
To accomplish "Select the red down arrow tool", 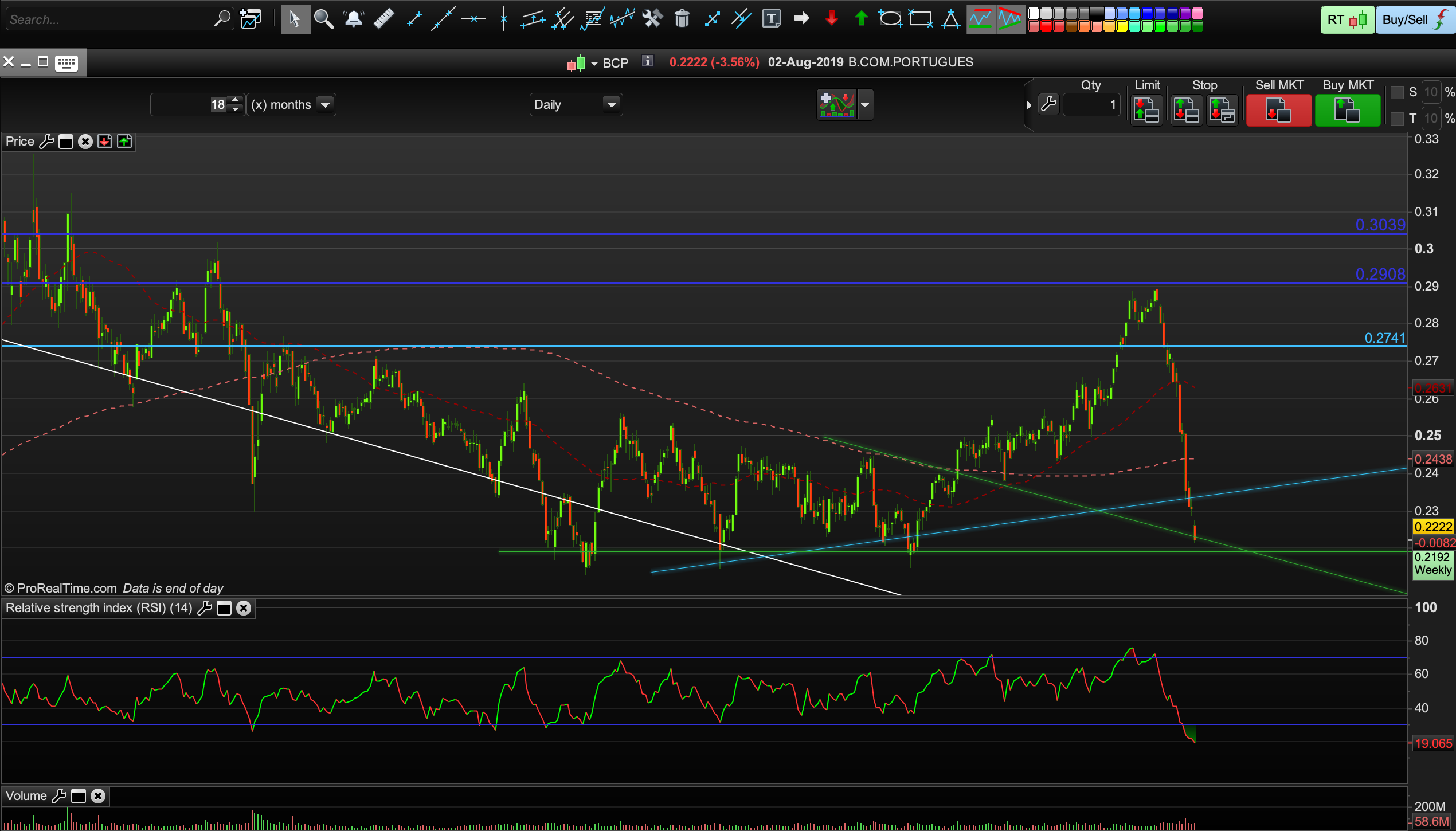I will coord(831,19).
